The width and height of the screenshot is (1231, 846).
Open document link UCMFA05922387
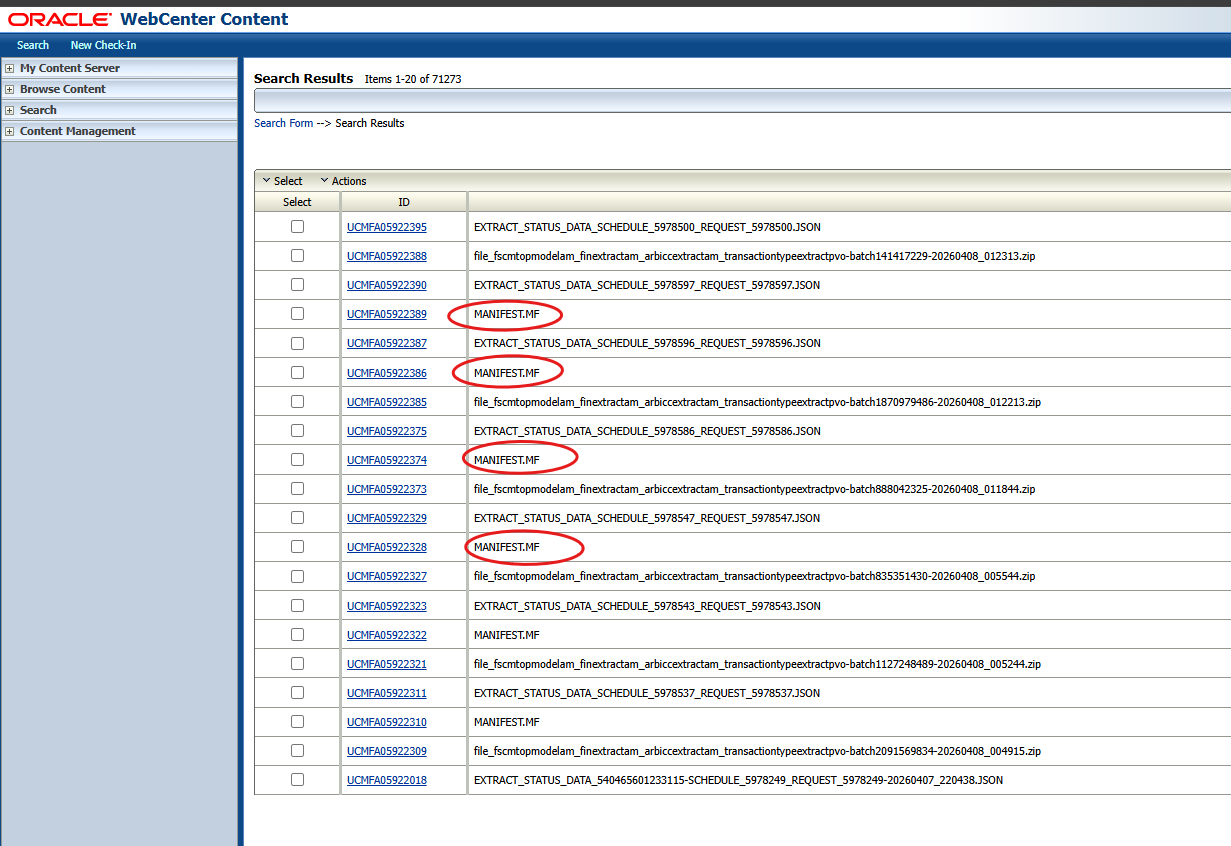coord(387,343)
